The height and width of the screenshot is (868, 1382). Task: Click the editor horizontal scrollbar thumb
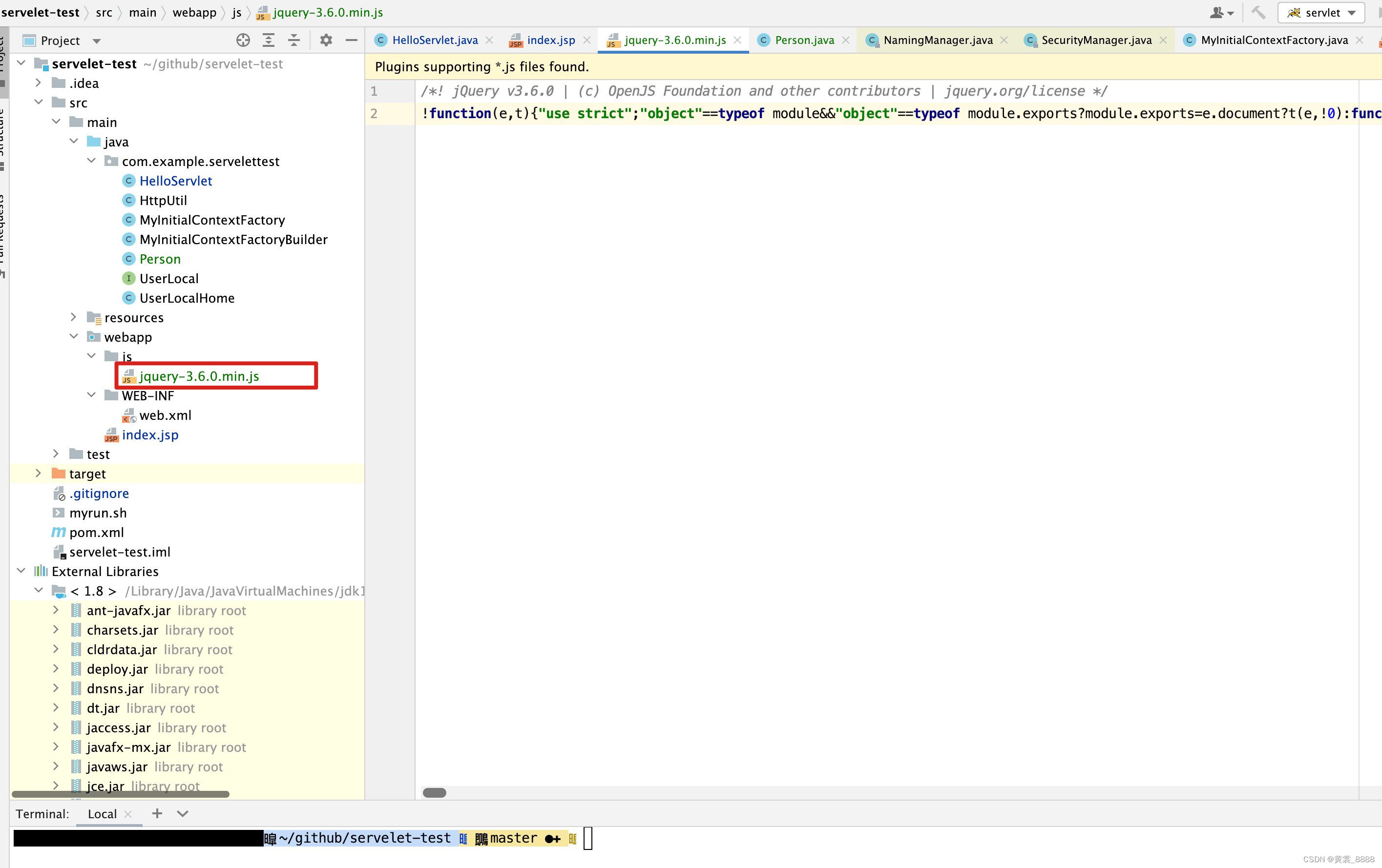pyautogui.click(x=435, y=792)
